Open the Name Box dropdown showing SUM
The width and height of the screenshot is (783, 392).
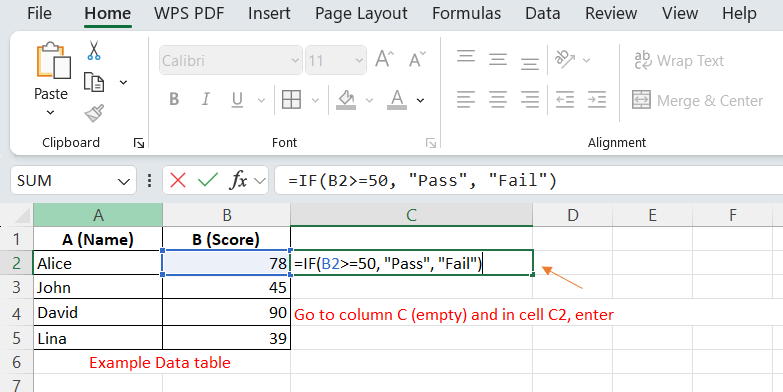123,181
